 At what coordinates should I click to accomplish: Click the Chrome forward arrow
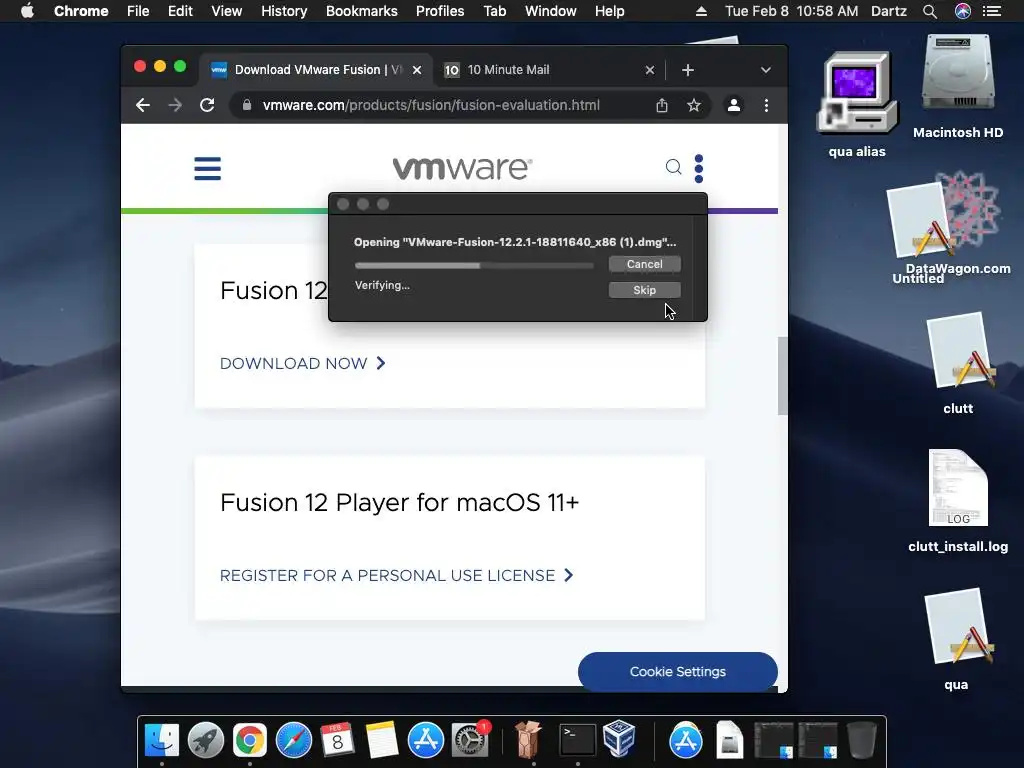tap(175, 105)
